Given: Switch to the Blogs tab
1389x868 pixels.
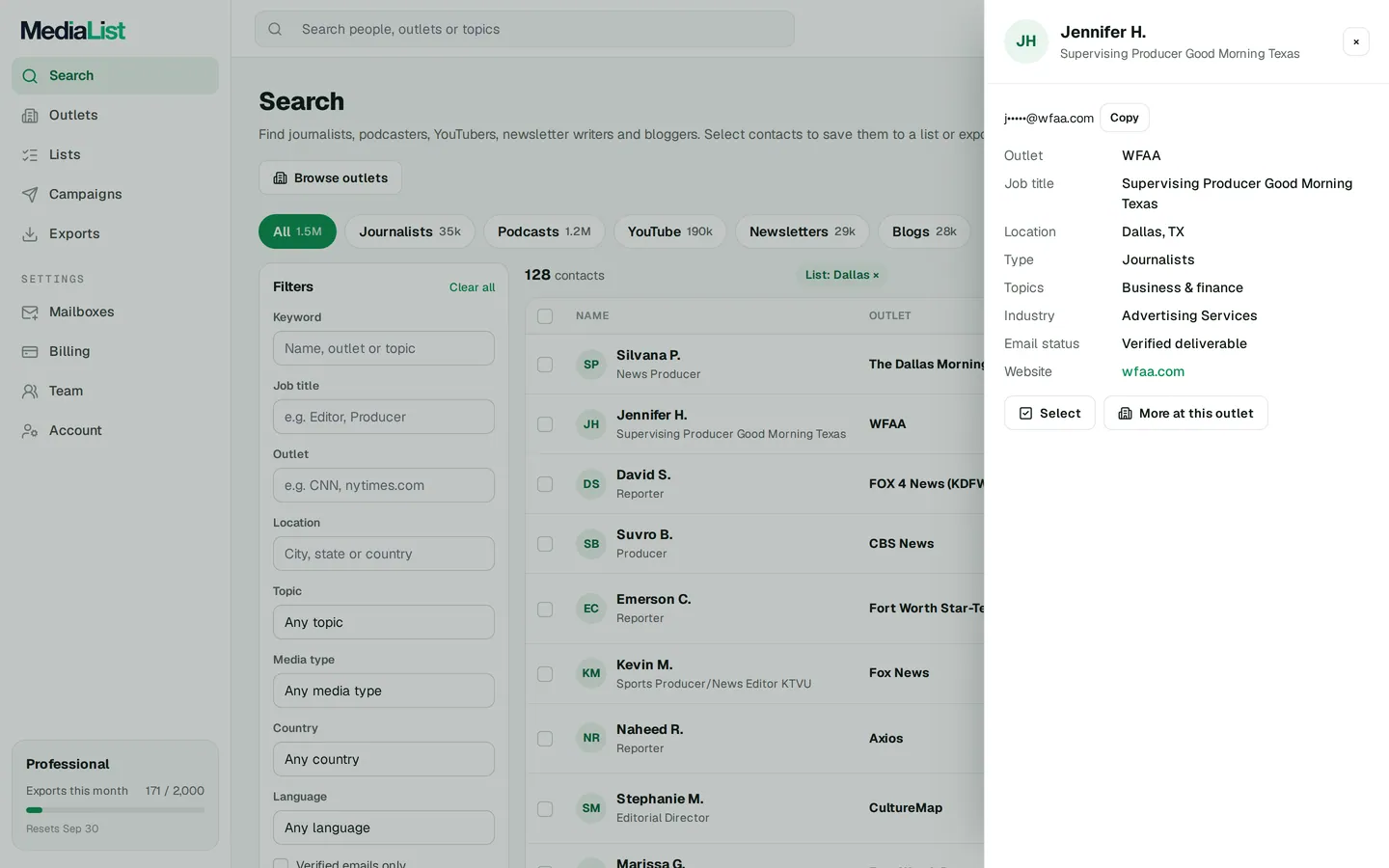Looking at the screenshot, I should tap(924, 231).
